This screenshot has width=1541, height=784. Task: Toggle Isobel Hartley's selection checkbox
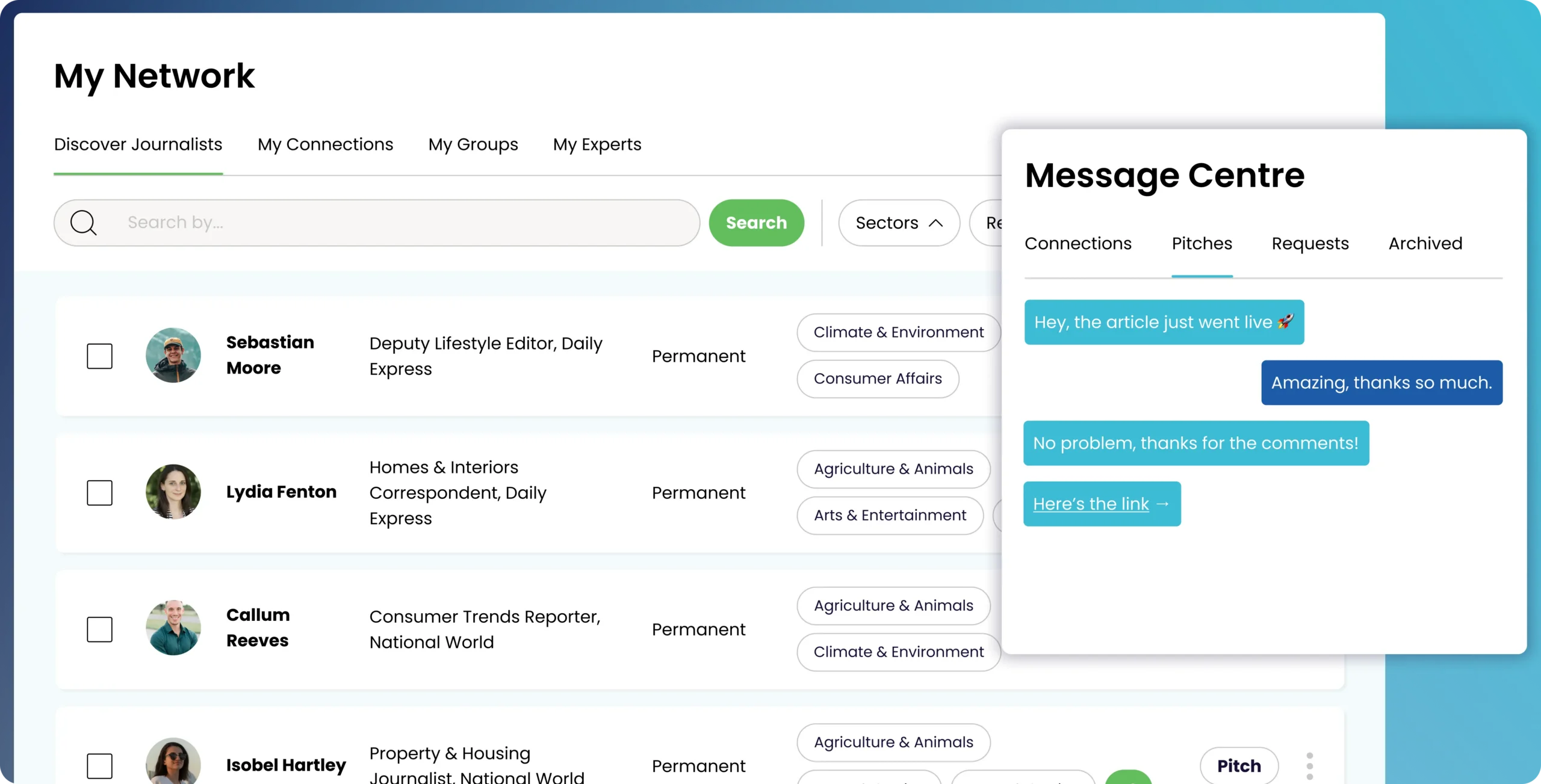click(100, 766)
